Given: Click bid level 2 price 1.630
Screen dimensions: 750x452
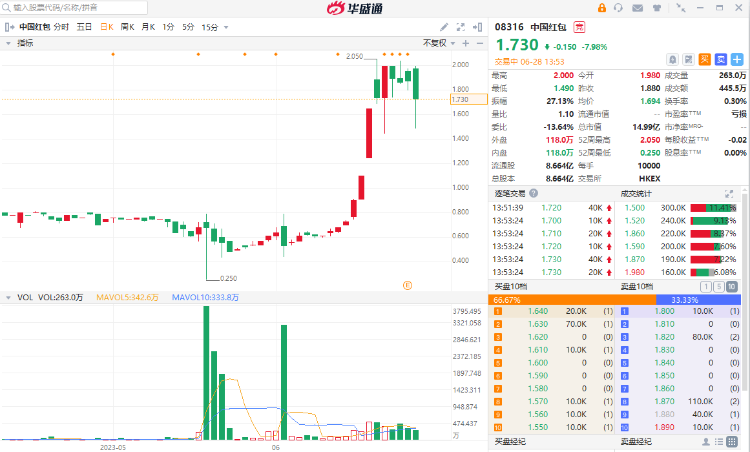Looking at the screenshot, I should 538,324.
